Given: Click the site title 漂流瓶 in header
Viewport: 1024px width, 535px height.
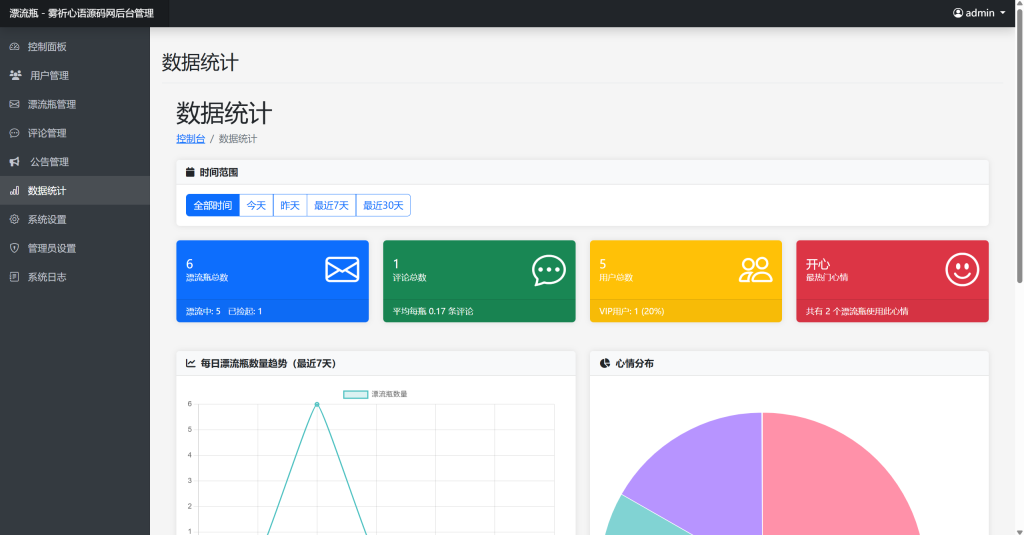Looking at the screenshot, I should coord(81,13).
